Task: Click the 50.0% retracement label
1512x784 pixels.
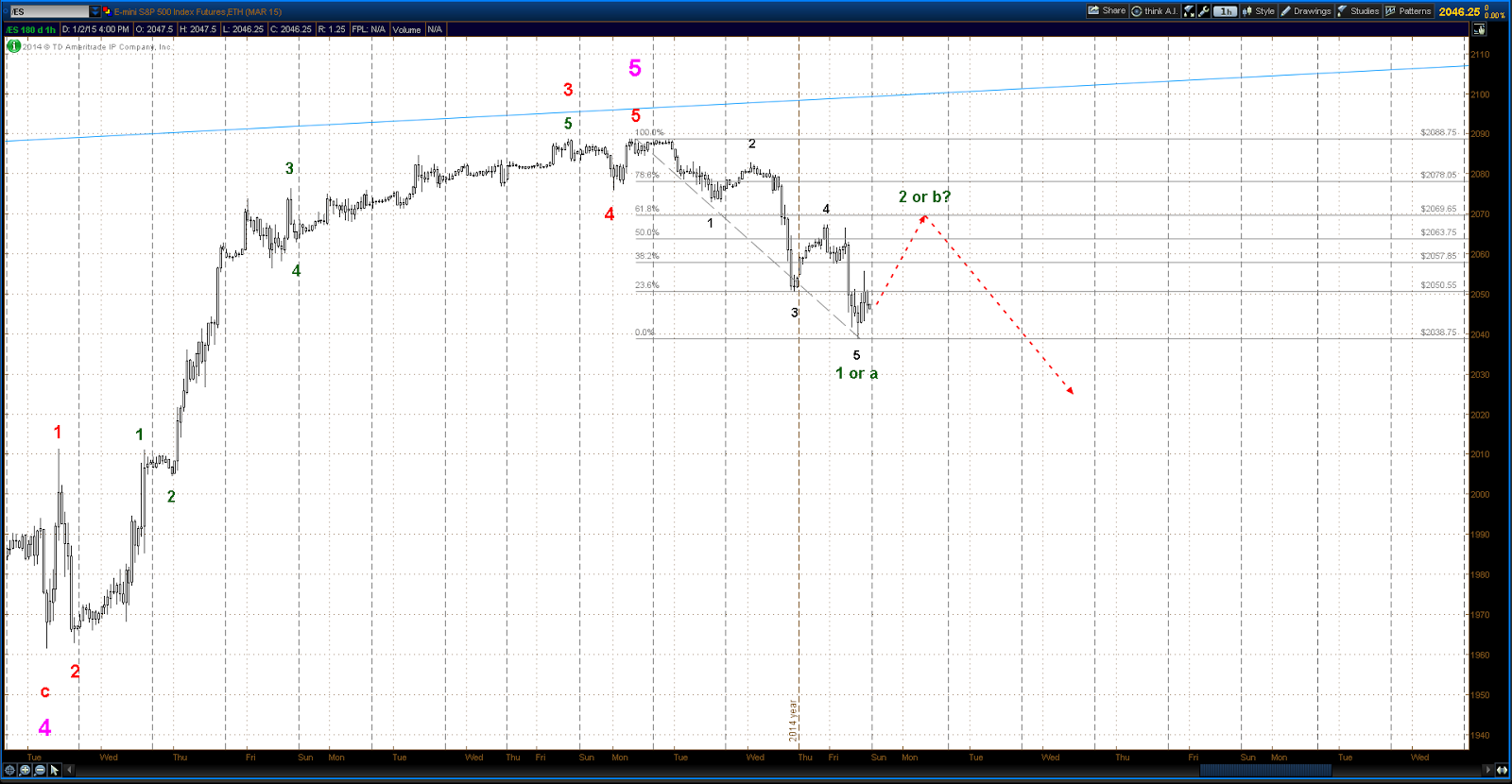Action: click(x=647, y=232)
